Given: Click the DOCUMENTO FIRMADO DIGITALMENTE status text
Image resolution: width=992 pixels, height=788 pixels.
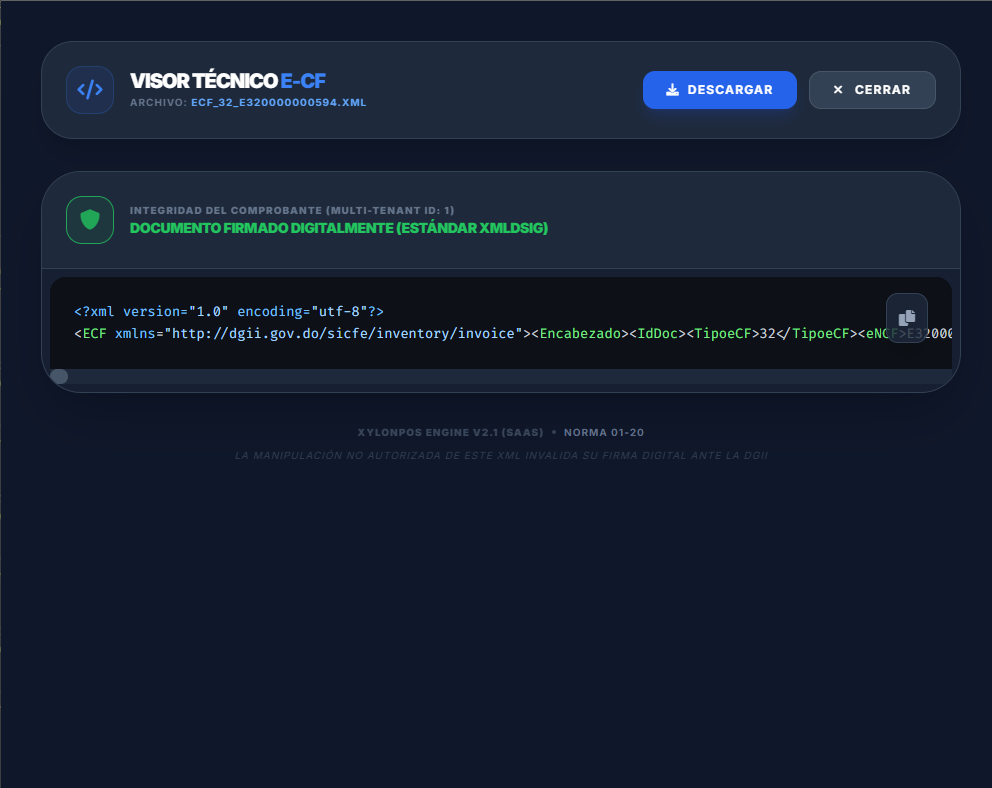Looking at the screenshot, I should tap(338, 228).
